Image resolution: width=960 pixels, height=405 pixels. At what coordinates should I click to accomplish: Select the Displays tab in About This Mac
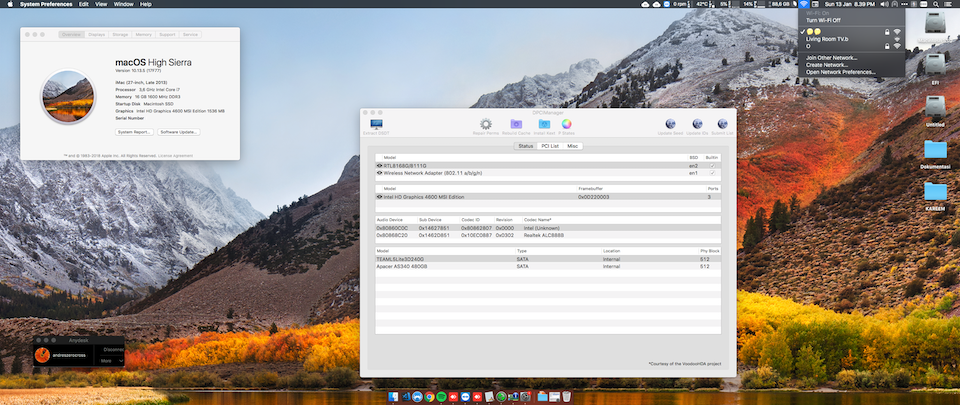point(97,34)
